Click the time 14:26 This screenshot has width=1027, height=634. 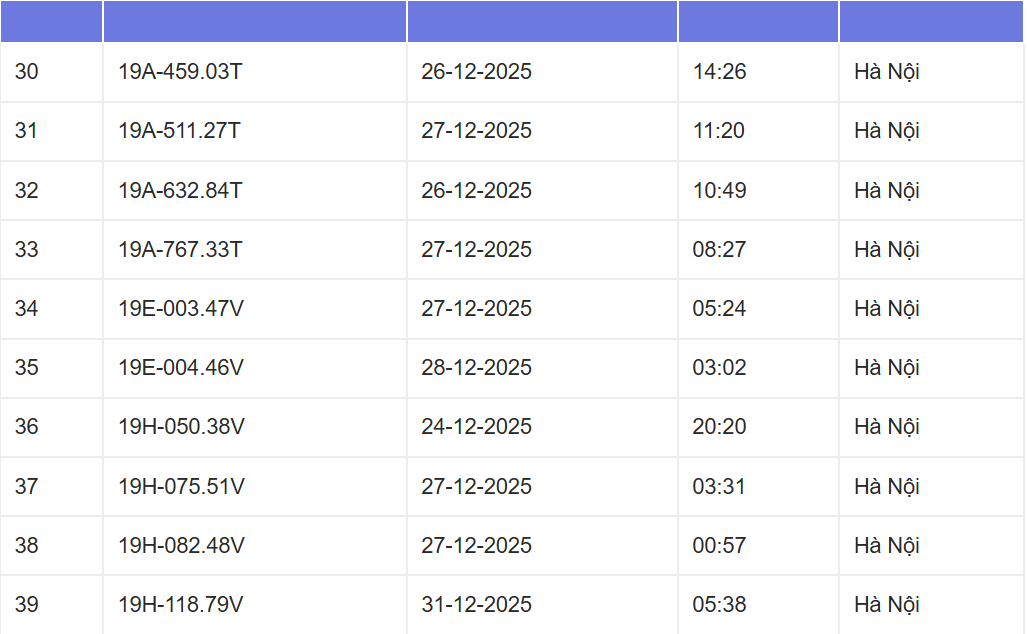719,72
